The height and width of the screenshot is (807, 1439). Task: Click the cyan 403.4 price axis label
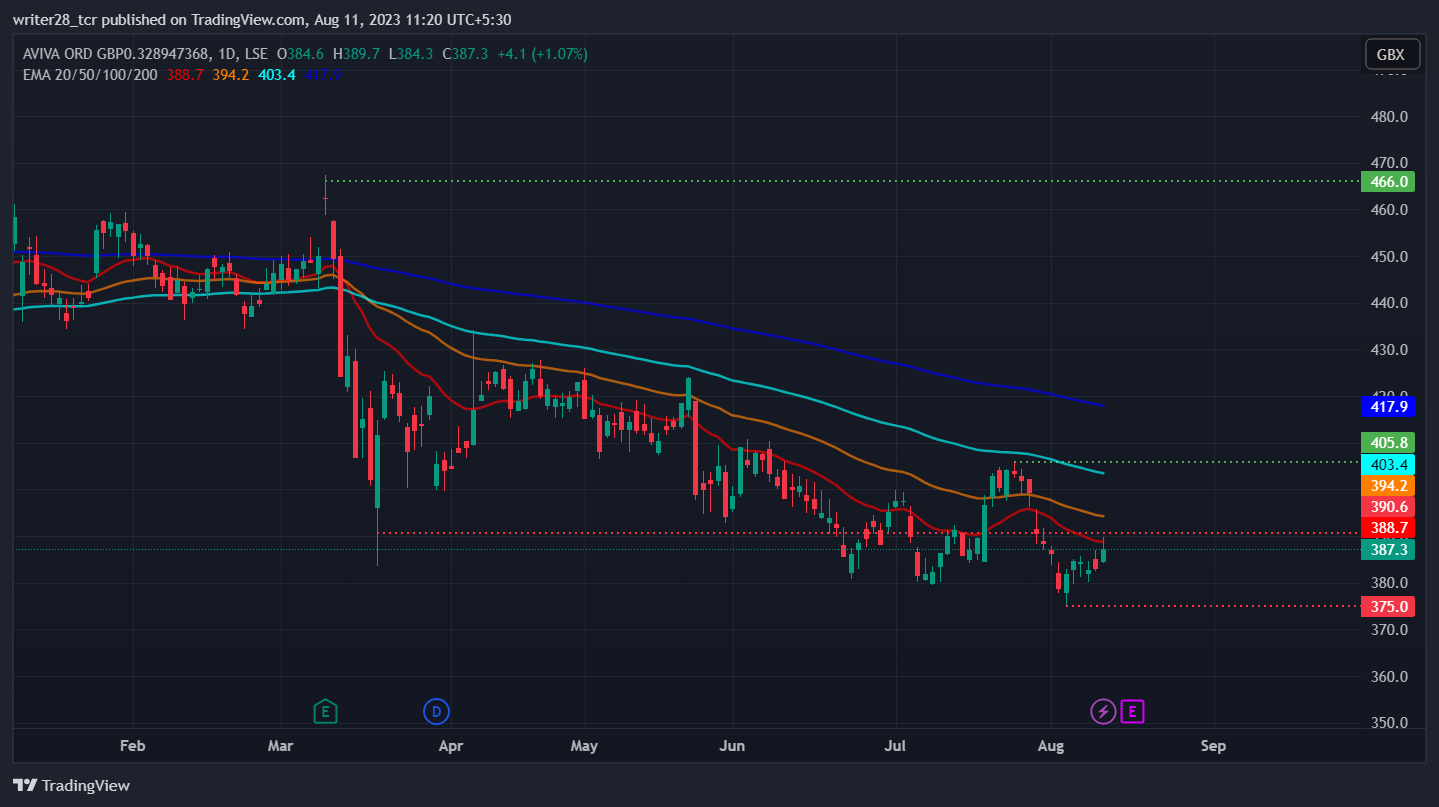(x=1388, y=464)
